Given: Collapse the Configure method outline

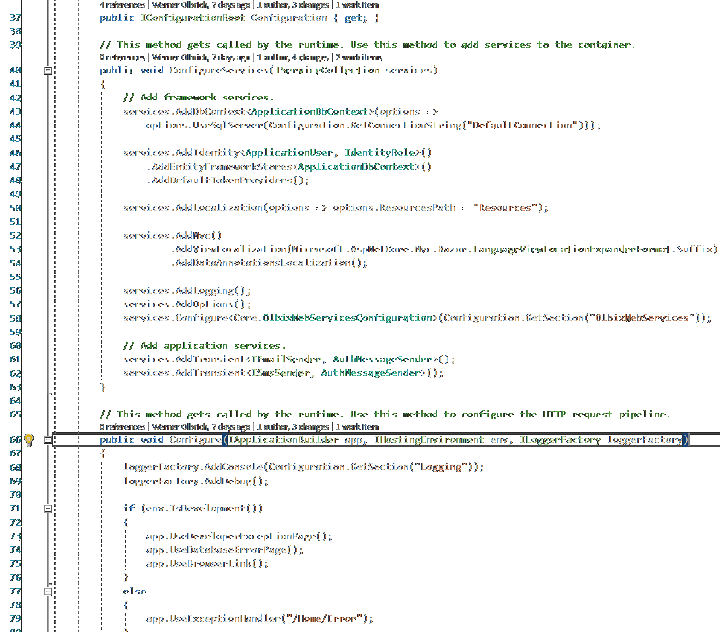Looking at the screenshot, I should pyautogui.click(x=48, y=440).
